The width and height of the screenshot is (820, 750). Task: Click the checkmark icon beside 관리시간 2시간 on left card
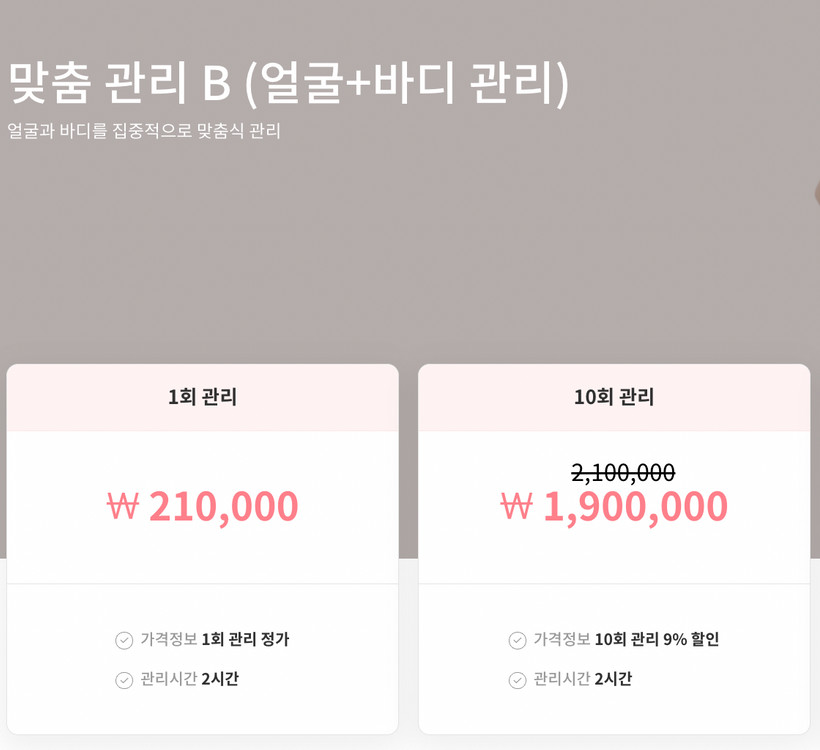[124, 679]
